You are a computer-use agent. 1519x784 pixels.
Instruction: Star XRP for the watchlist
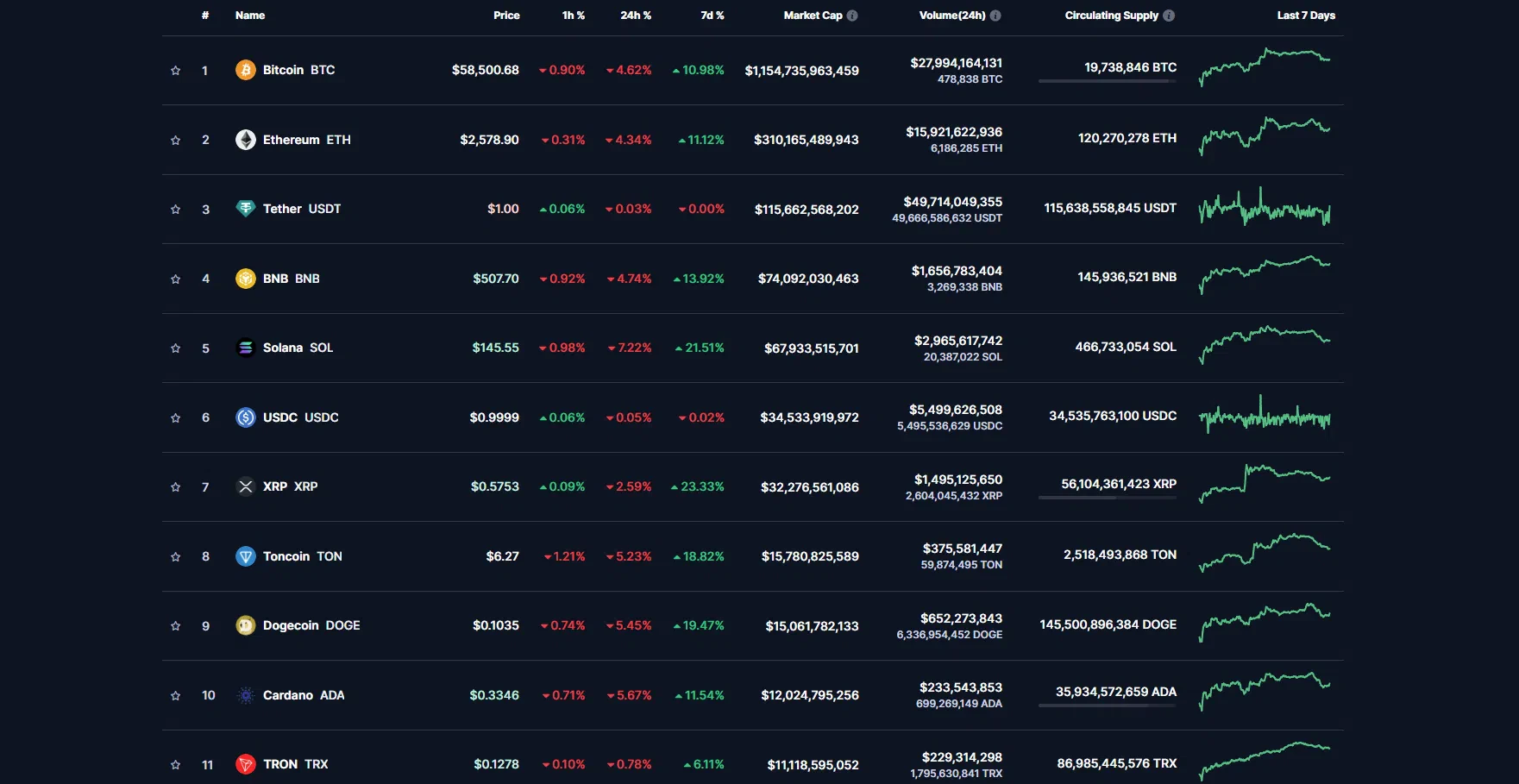[176, 487]
